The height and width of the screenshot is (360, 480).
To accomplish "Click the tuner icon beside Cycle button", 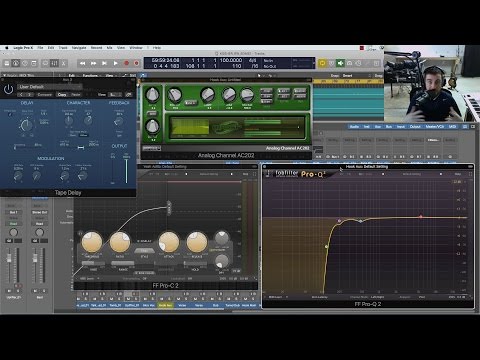I will (x=331, y=63).
